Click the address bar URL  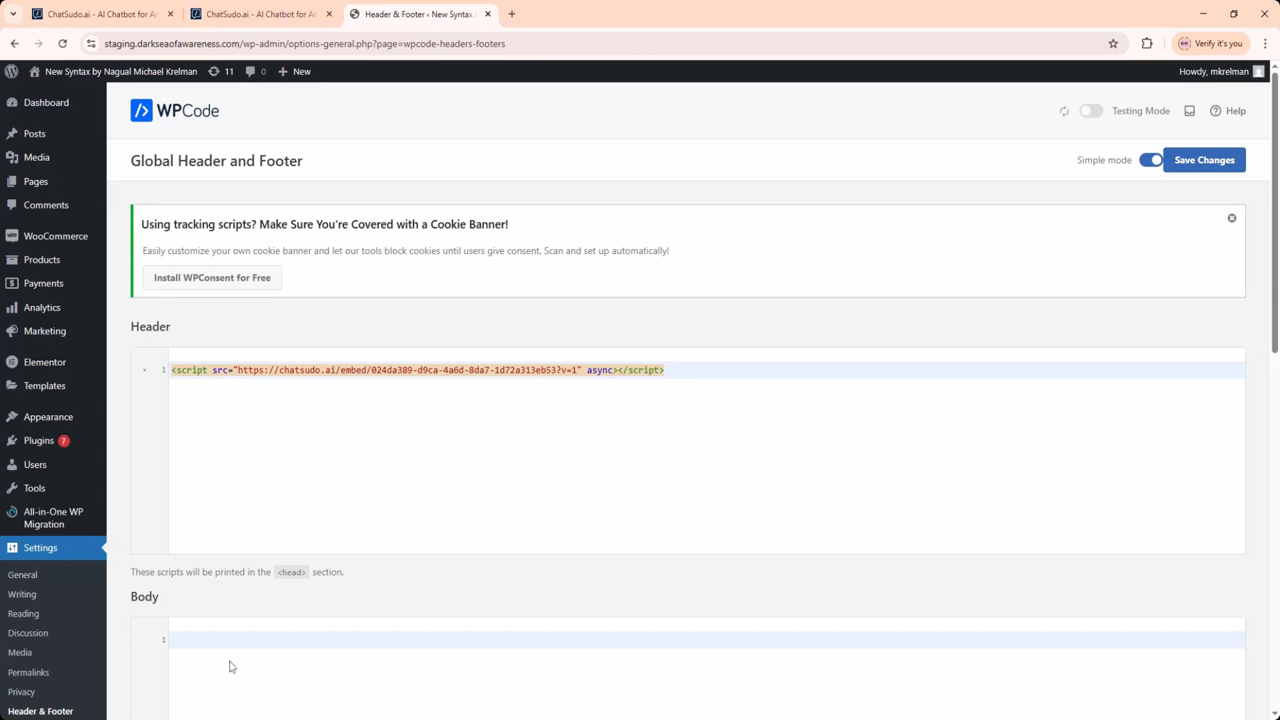tap(304, 44)
